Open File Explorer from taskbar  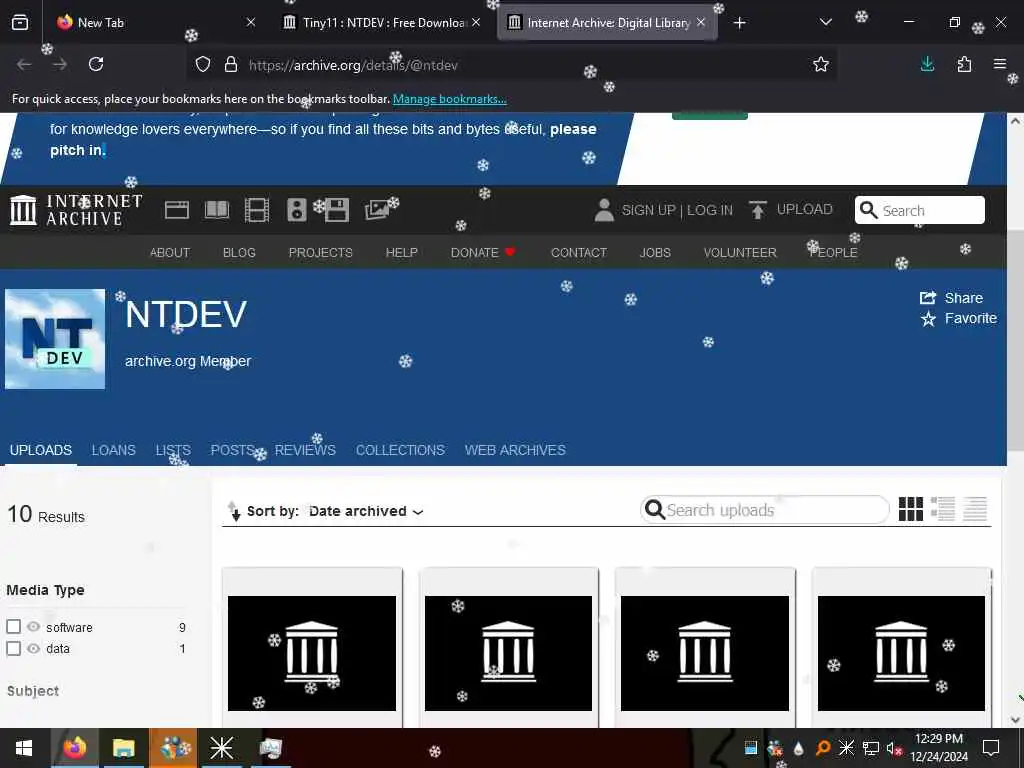123,748
